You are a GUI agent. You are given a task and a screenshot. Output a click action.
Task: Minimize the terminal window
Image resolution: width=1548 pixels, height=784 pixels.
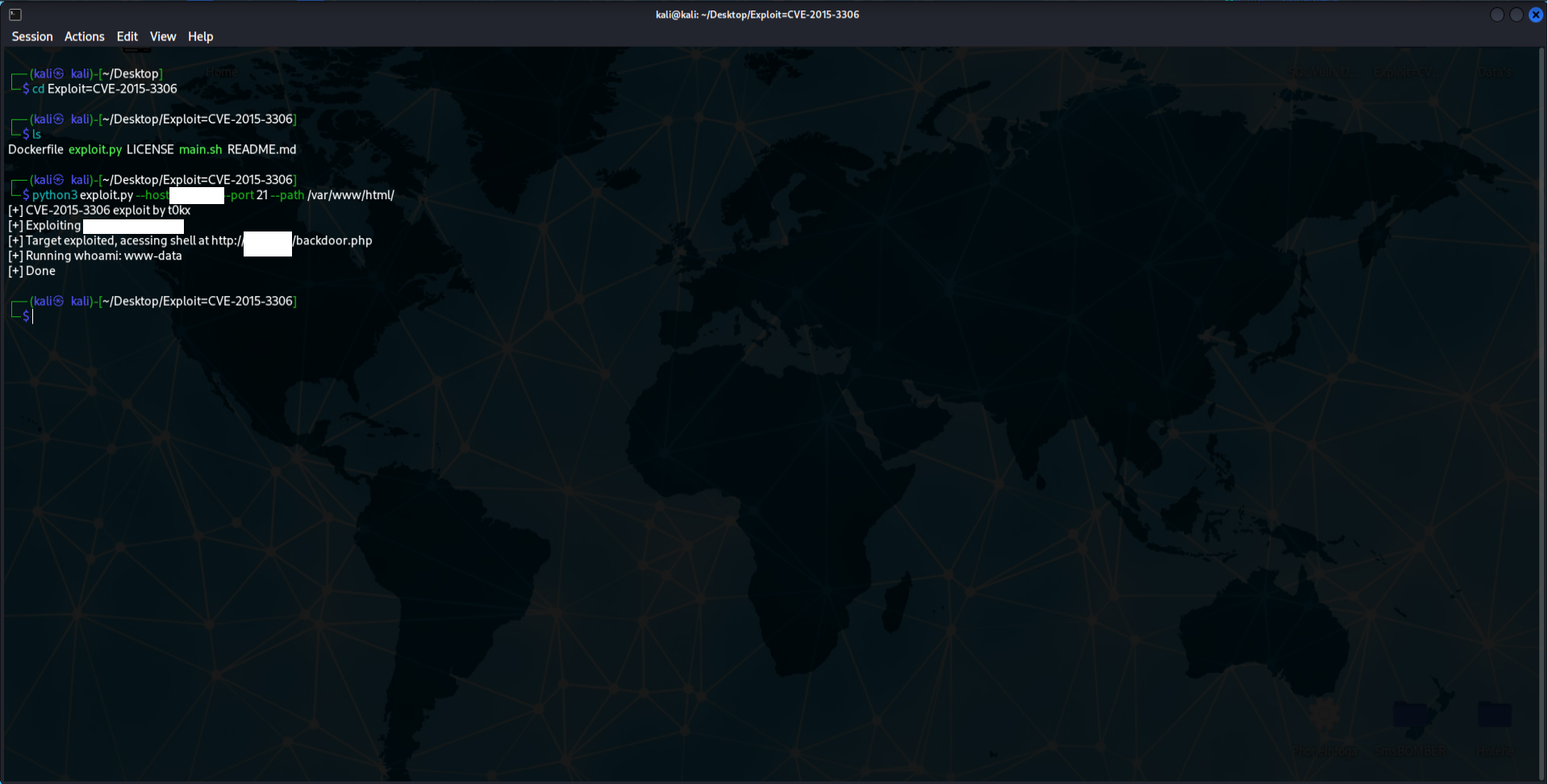click(1497, 15)
